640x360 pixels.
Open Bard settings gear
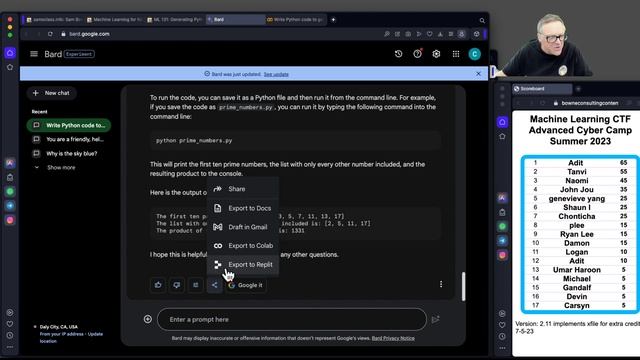click(436, 54)
